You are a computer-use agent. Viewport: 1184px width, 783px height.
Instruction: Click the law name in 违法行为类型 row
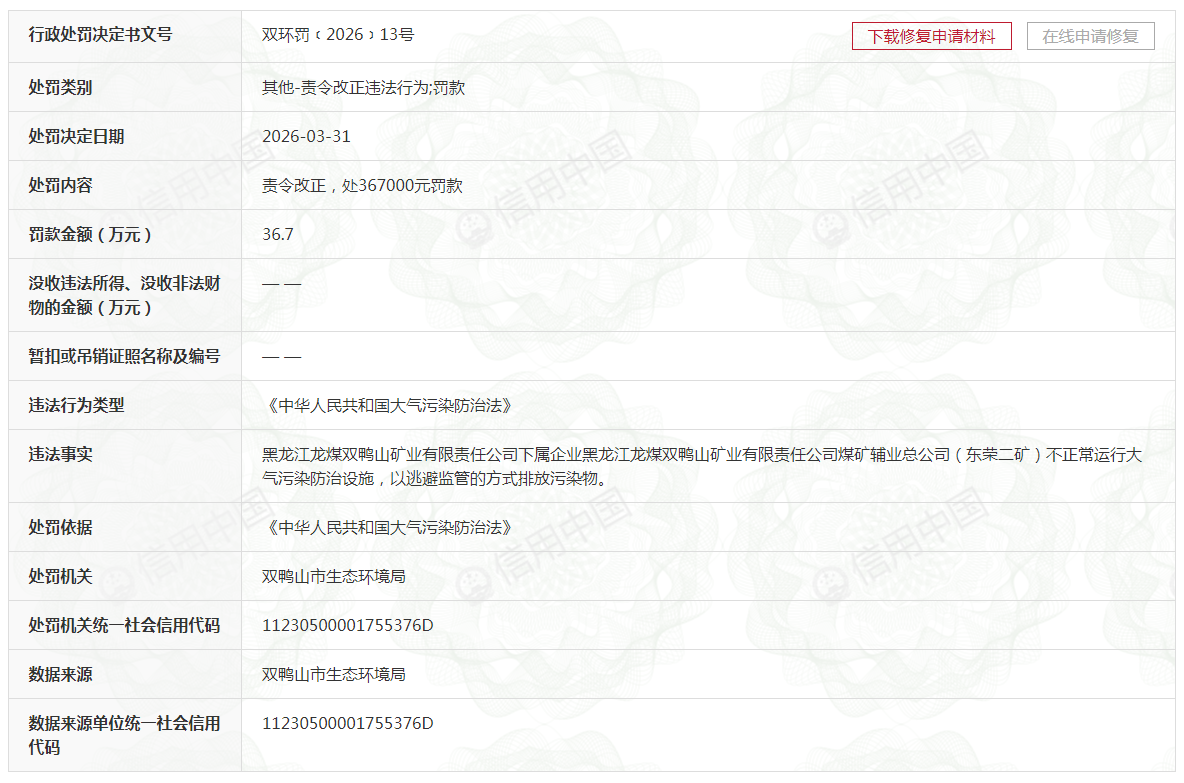[390, 405]
